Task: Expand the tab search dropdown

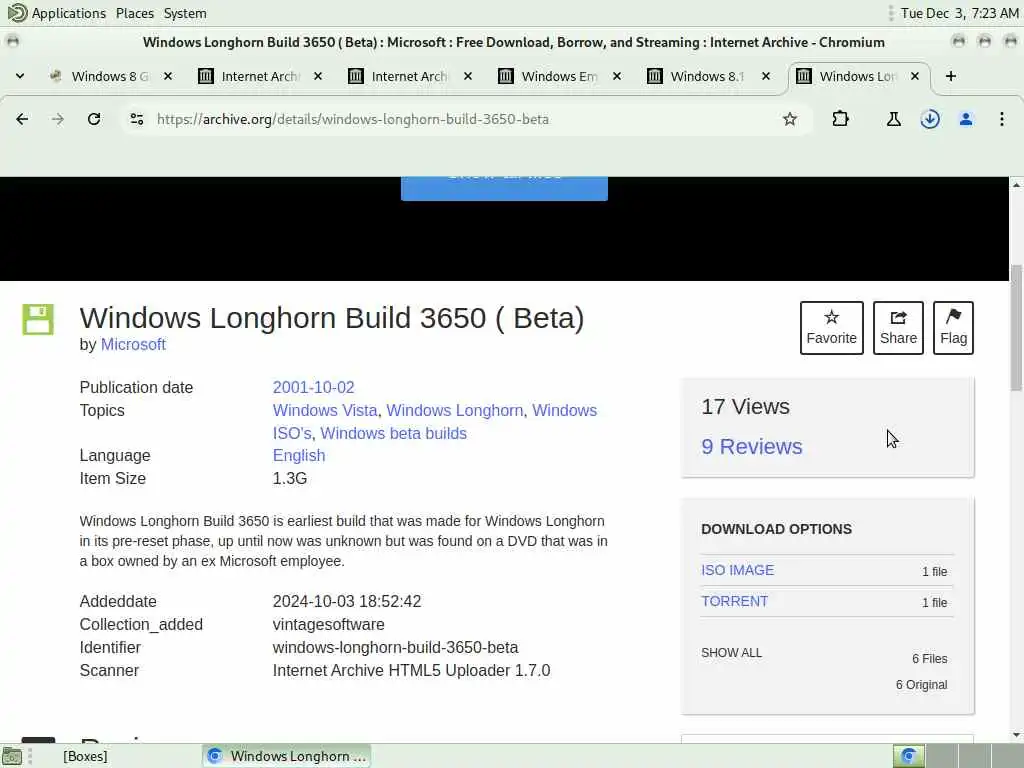Action: click(20, 76)
